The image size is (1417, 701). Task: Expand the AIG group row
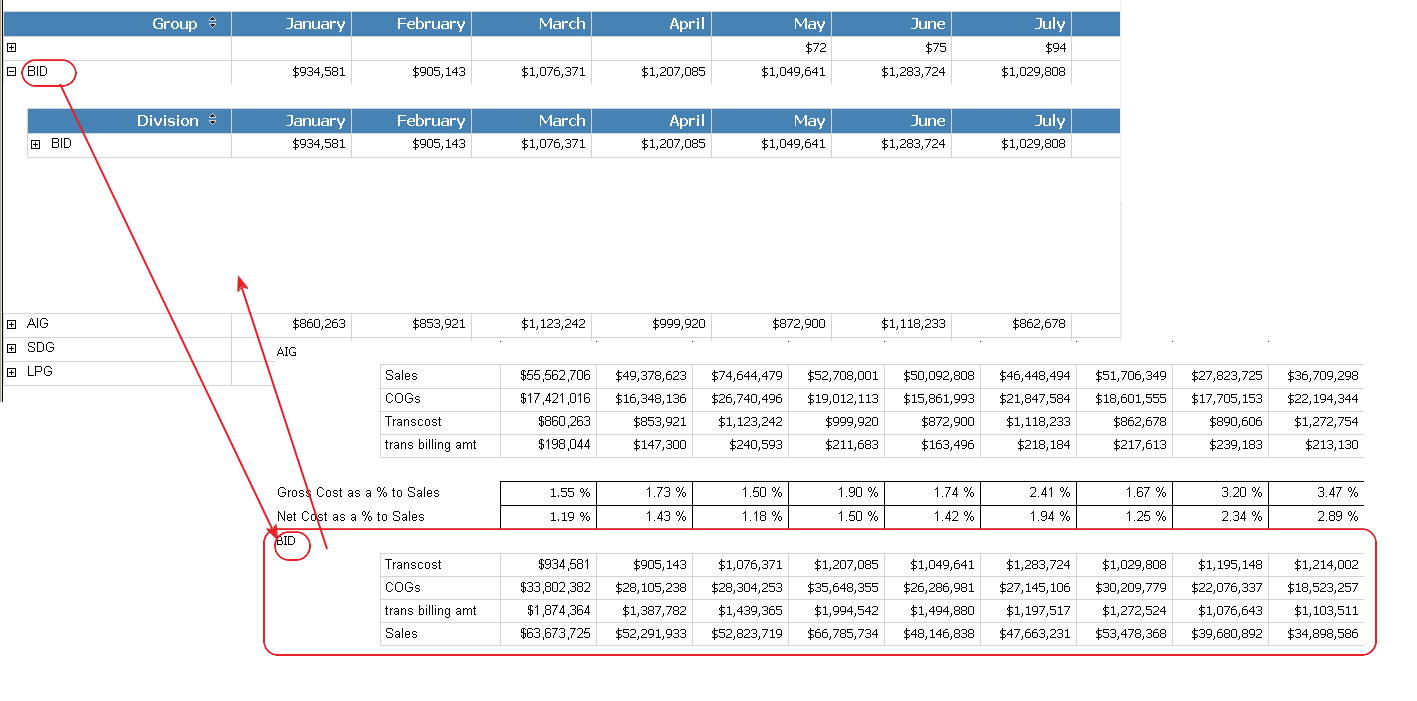click(11, 323)
